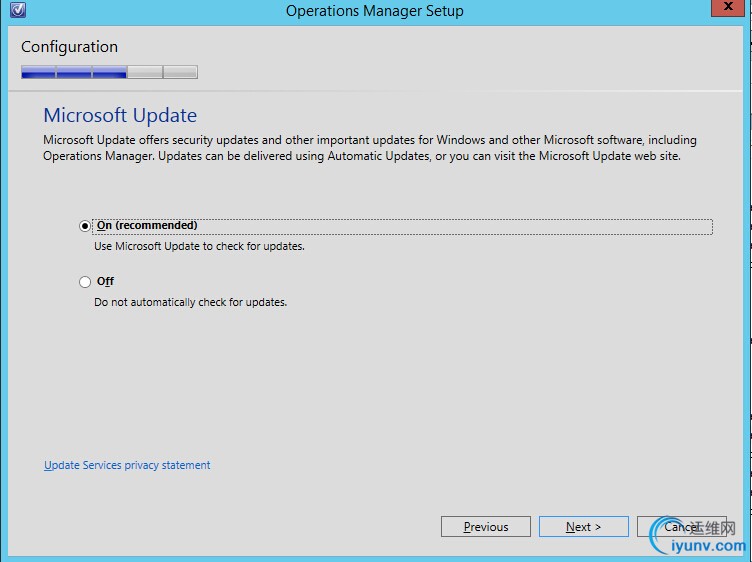Click the Configuration section title

click(70, 47)
